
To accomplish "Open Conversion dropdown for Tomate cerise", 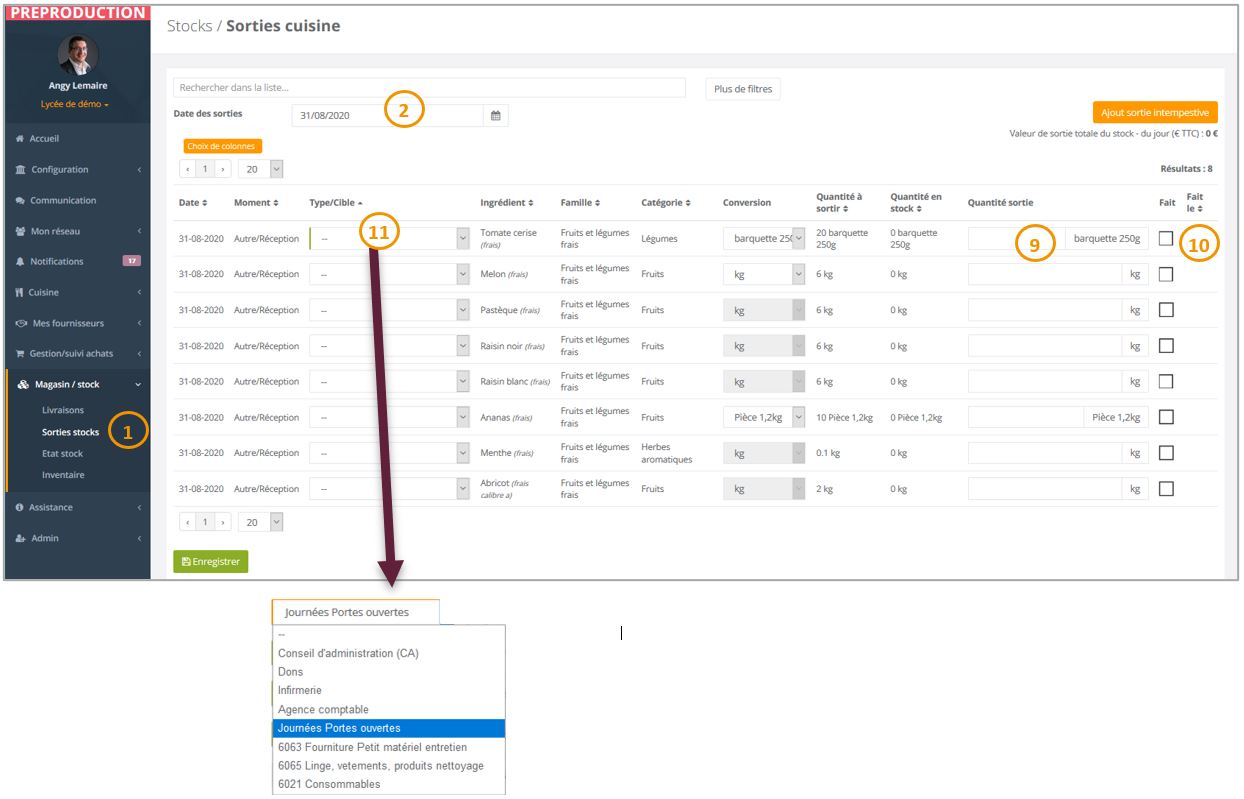I will click(x=764, y=238).
